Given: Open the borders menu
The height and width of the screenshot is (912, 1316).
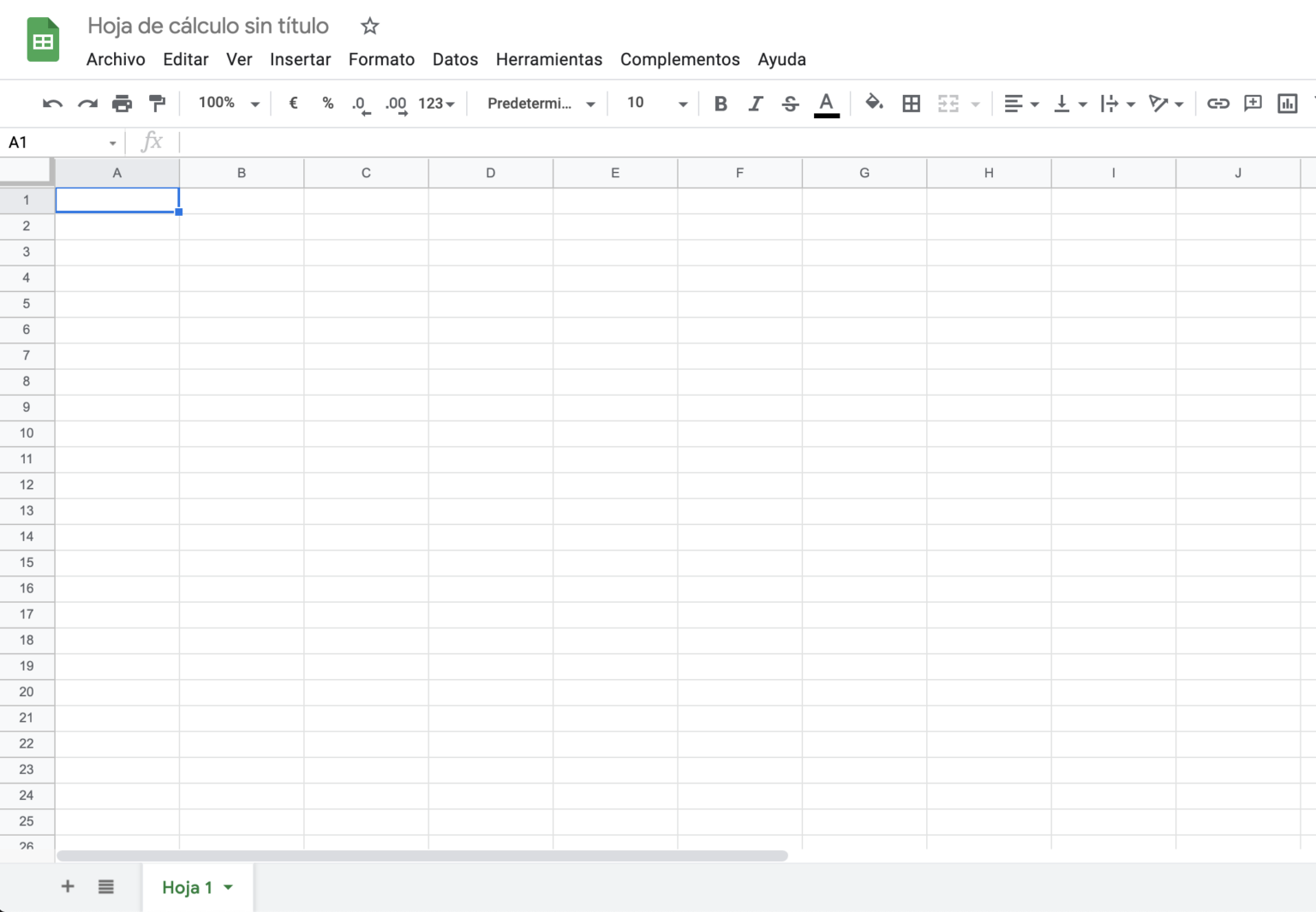Looking at the screenshot, I should [x=911, y=103].
